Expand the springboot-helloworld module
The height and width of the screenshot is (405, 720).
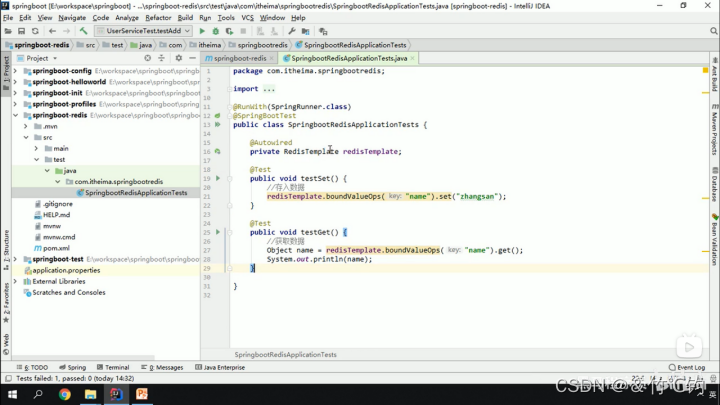coord(15,82)
